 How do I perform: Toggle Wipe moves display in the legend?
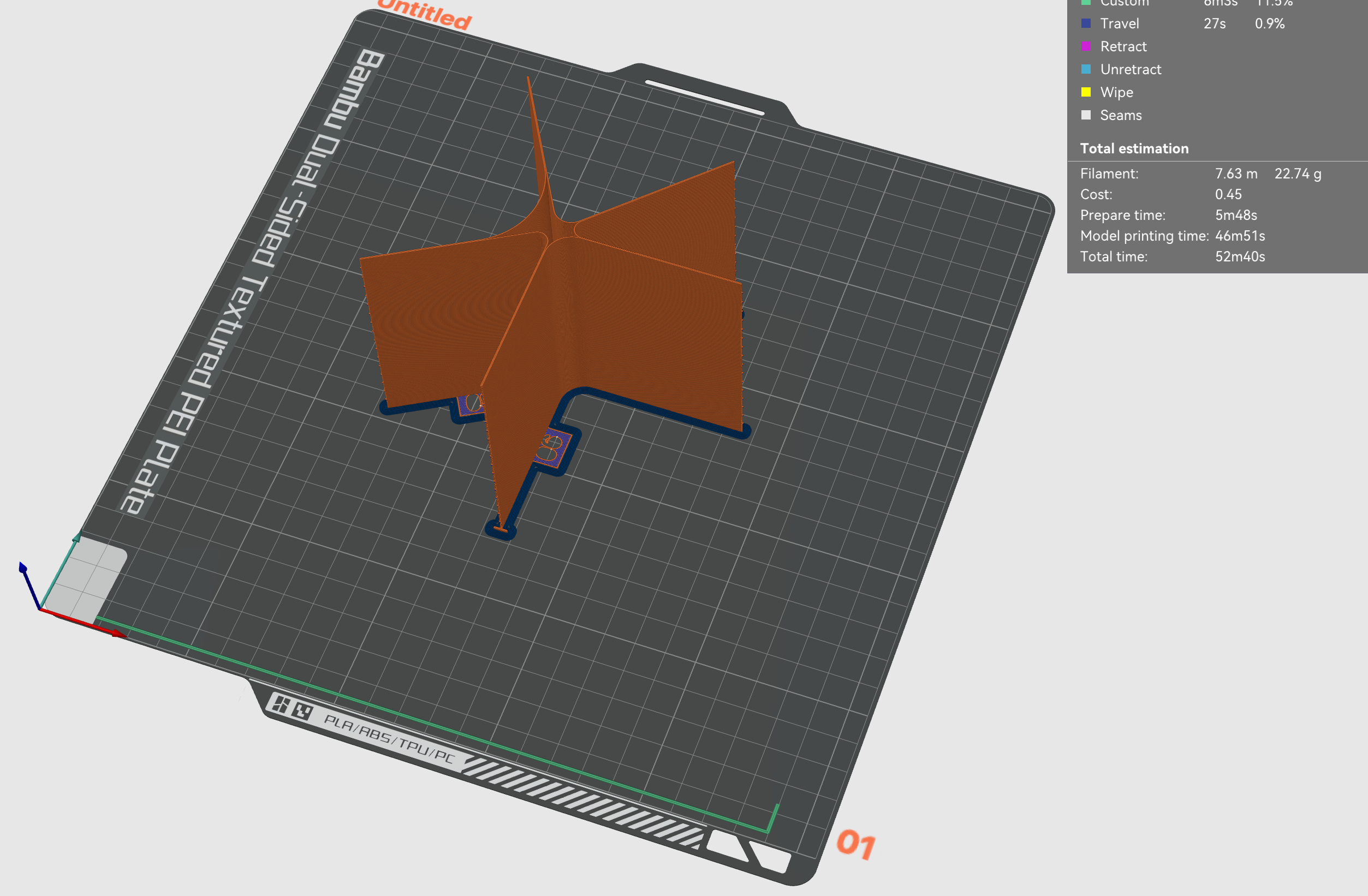pyautogui.click(x=1117, y=92)
